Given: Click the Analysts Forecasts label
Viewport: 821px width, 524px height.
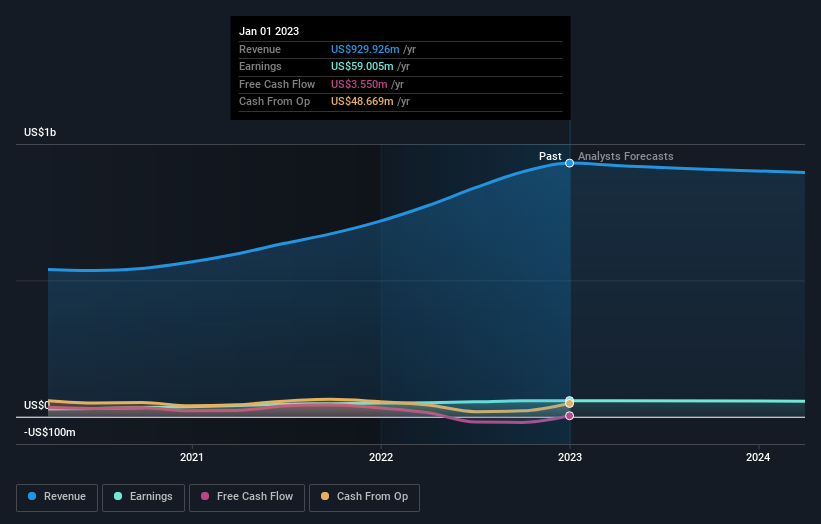Looking at the screenshot, I should coord(626,156).
